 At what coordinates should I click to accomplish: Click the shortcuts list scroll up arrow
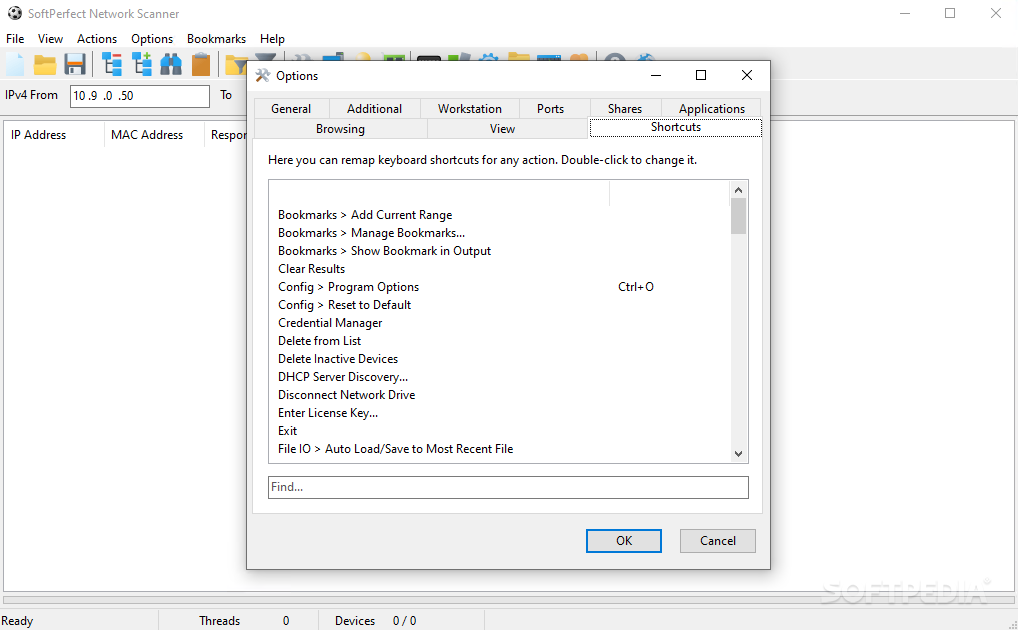click(x=738, y=190)
